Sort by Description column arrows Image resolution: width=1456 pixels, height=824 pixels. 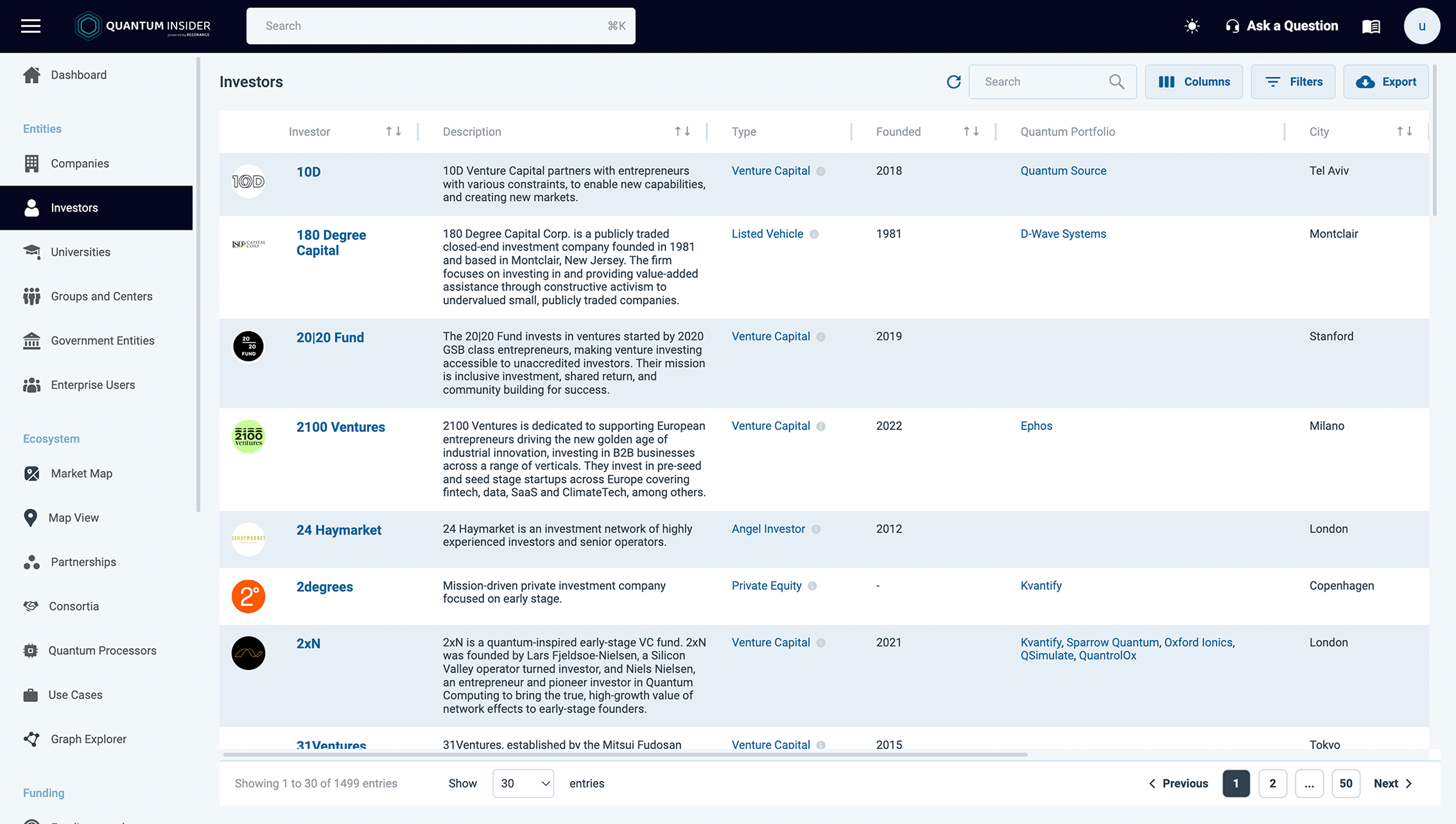tap(682, 132)
